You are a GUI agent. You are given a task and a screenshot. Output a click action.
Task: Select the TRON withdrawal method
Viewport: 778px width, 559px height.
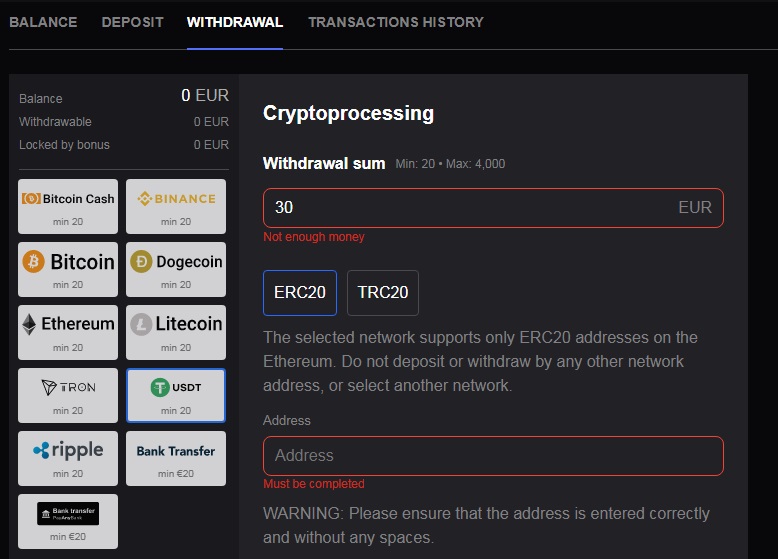click(68, 395)
